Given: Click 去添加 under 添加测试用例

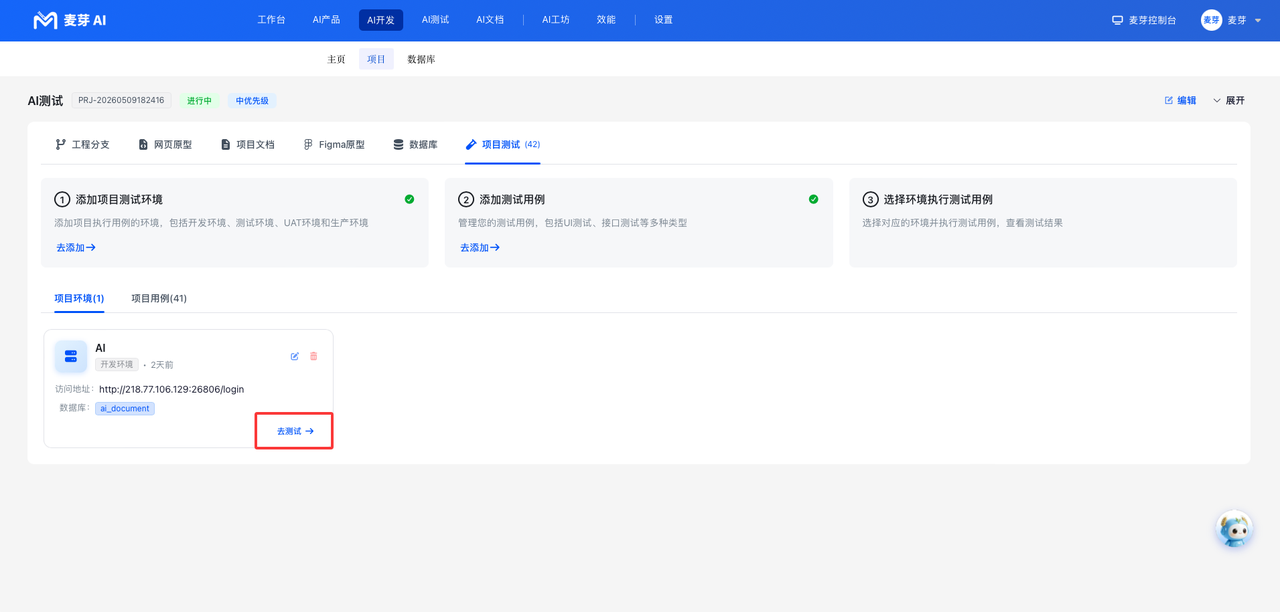Looking at the screenshot, I should click(x=480, y=247).
